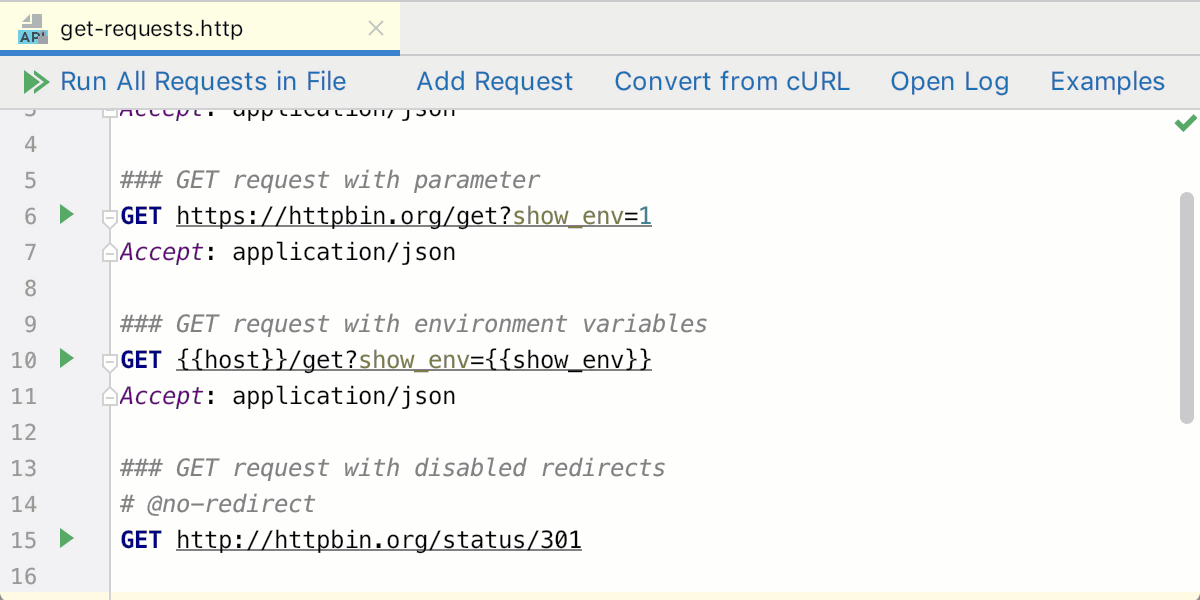Run the environment variables request on line 10
1200x600 pixels.
(x=66, y=359)
